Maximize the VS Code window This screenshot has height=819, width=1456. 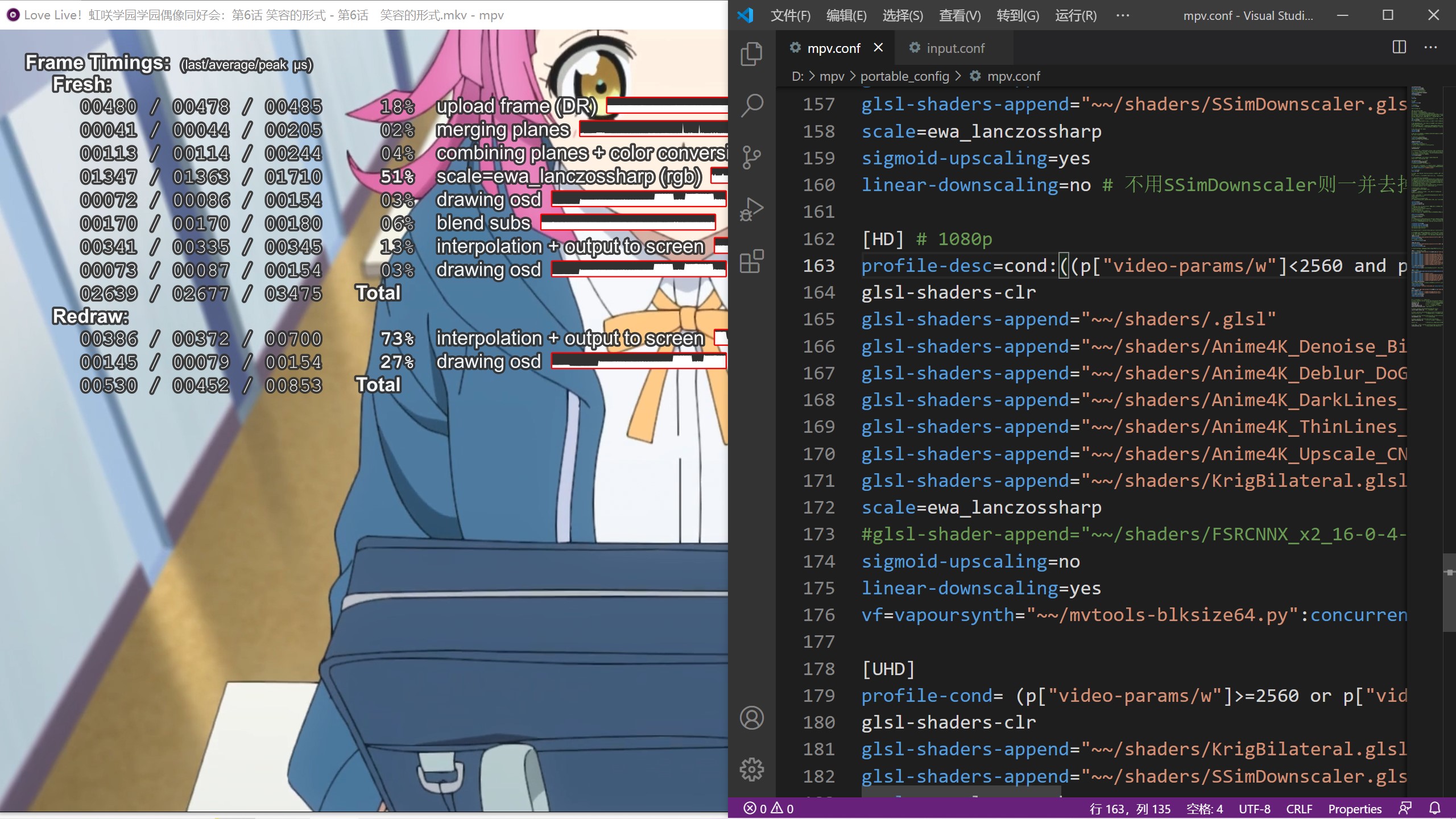(x=1388, y=15)
